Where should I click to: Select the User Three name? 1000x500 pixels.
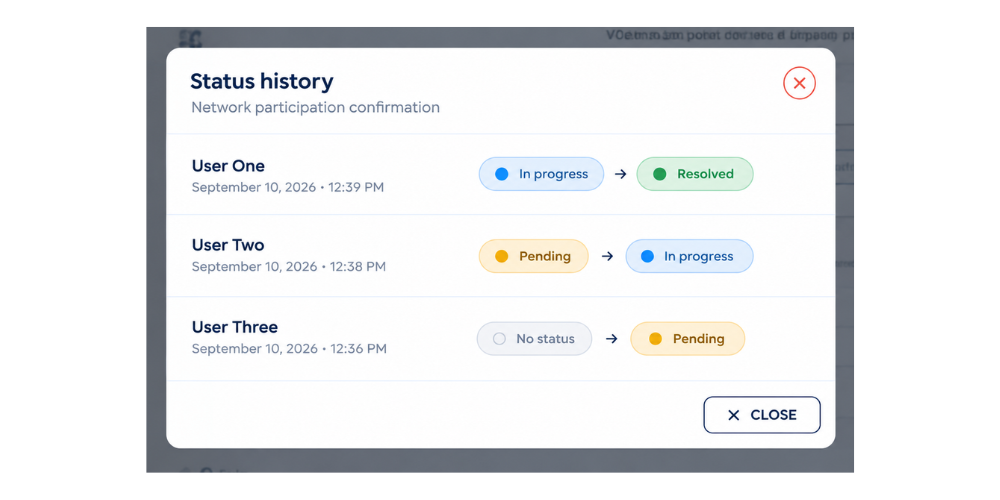(235, 327)
